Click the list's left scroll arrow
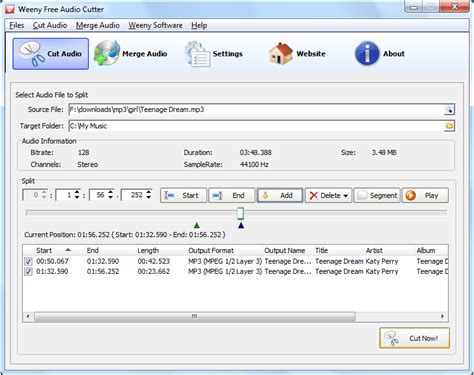Image resolution: width=474 pixels, height=375 pixels. click(28, 316)
